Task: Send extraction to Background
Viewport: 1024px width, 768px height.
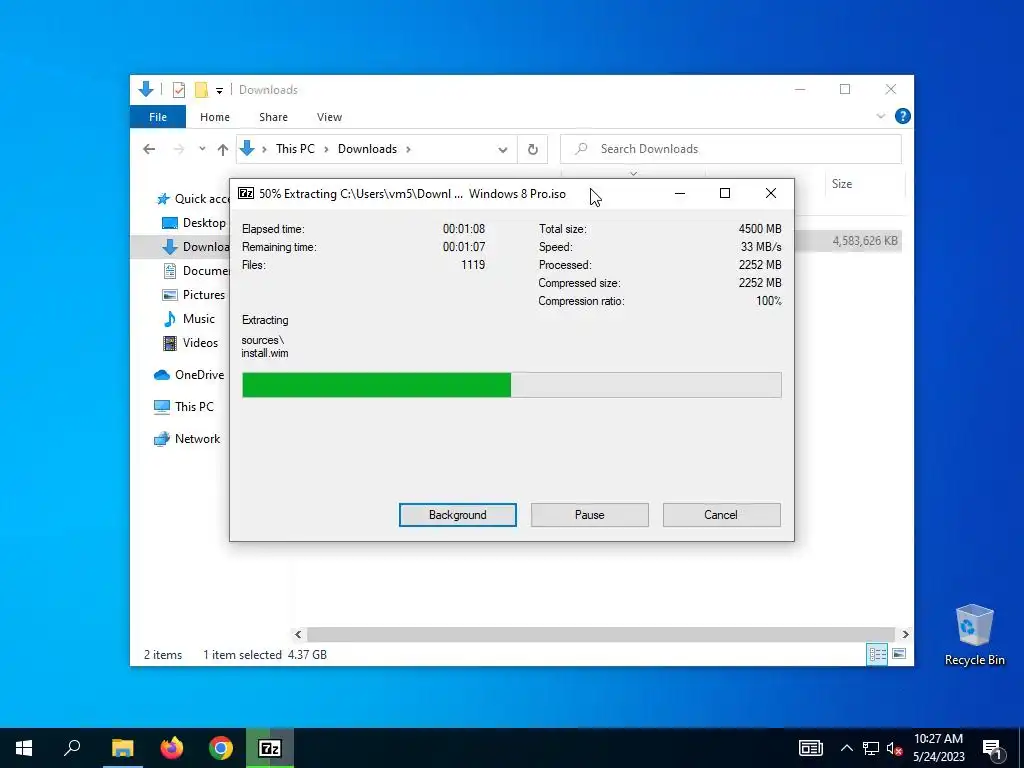Action: pyautogui.click(x=457, y=515)
